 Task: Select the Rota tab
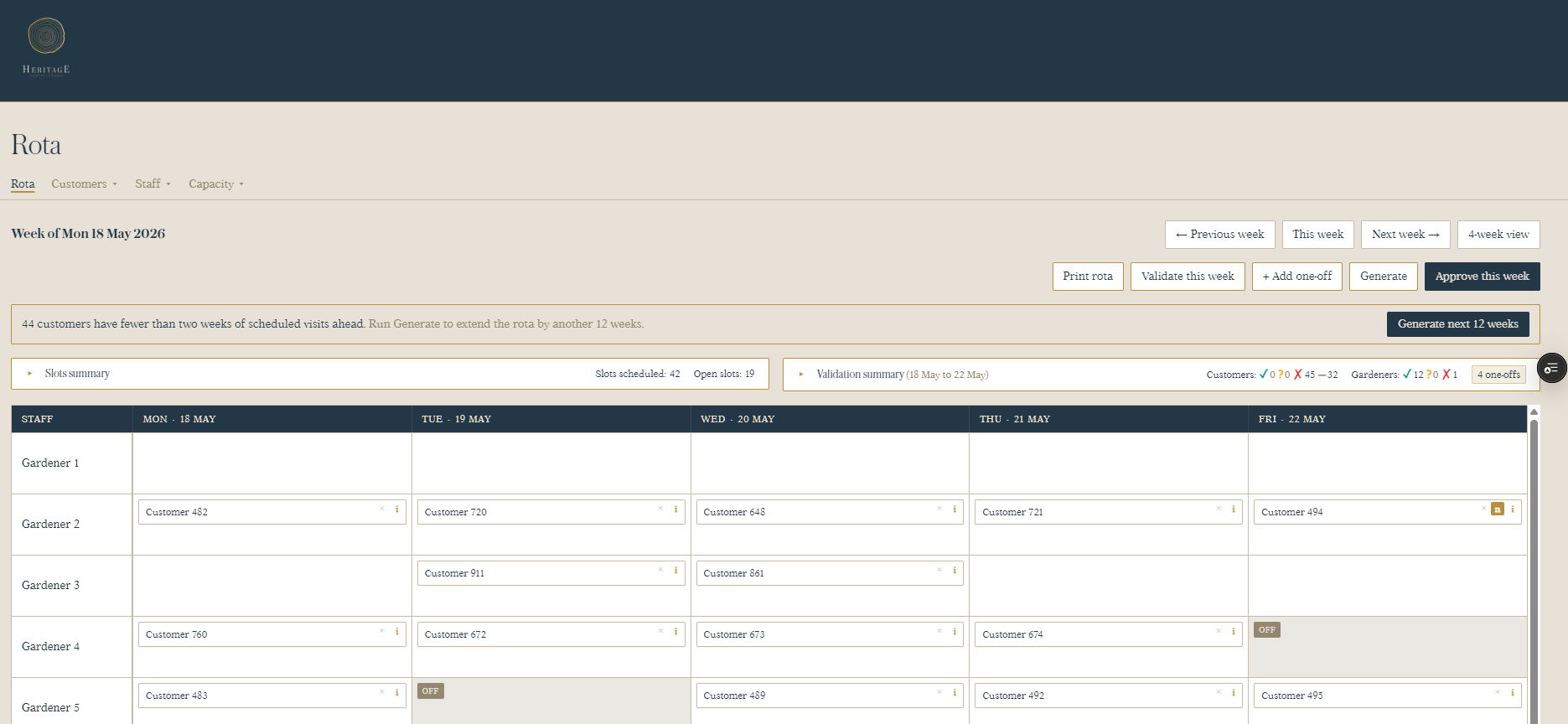tap(23, 184)
